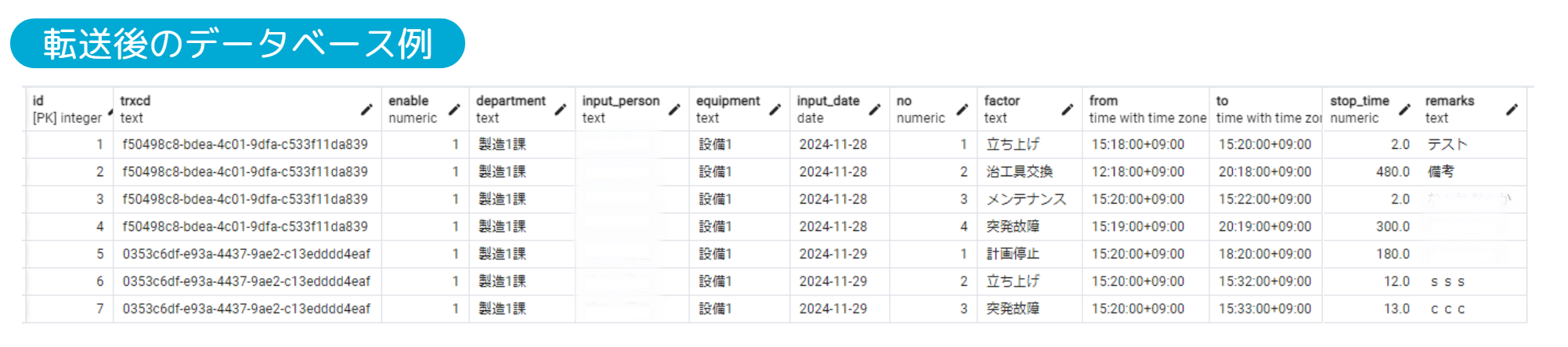1568x347 pixels.
Task: Click the 治工具交換 factor cell
Action: [1019, 172]
